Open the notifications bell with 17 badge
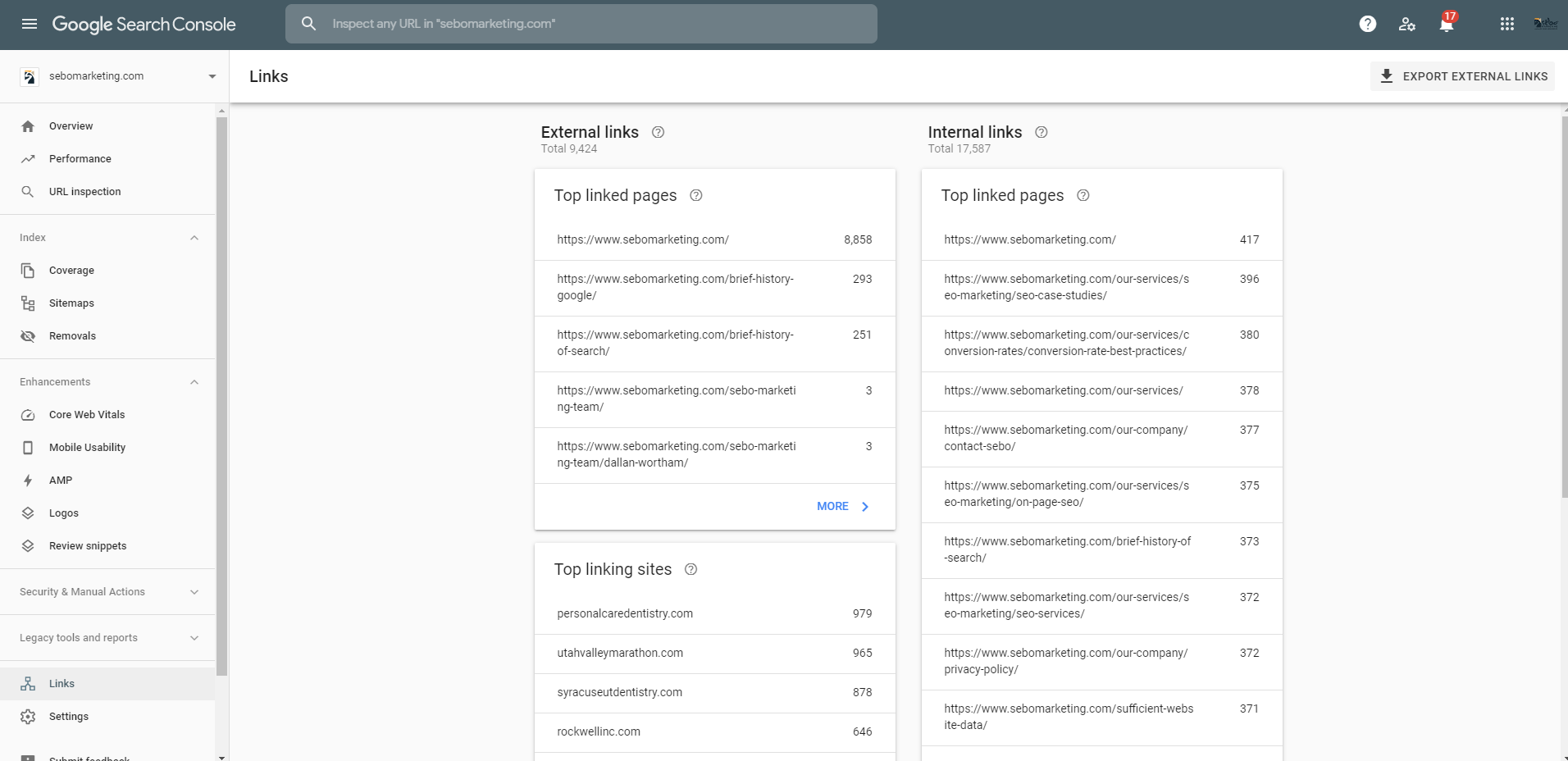 pyautogui.click(x=1447, y=23)
